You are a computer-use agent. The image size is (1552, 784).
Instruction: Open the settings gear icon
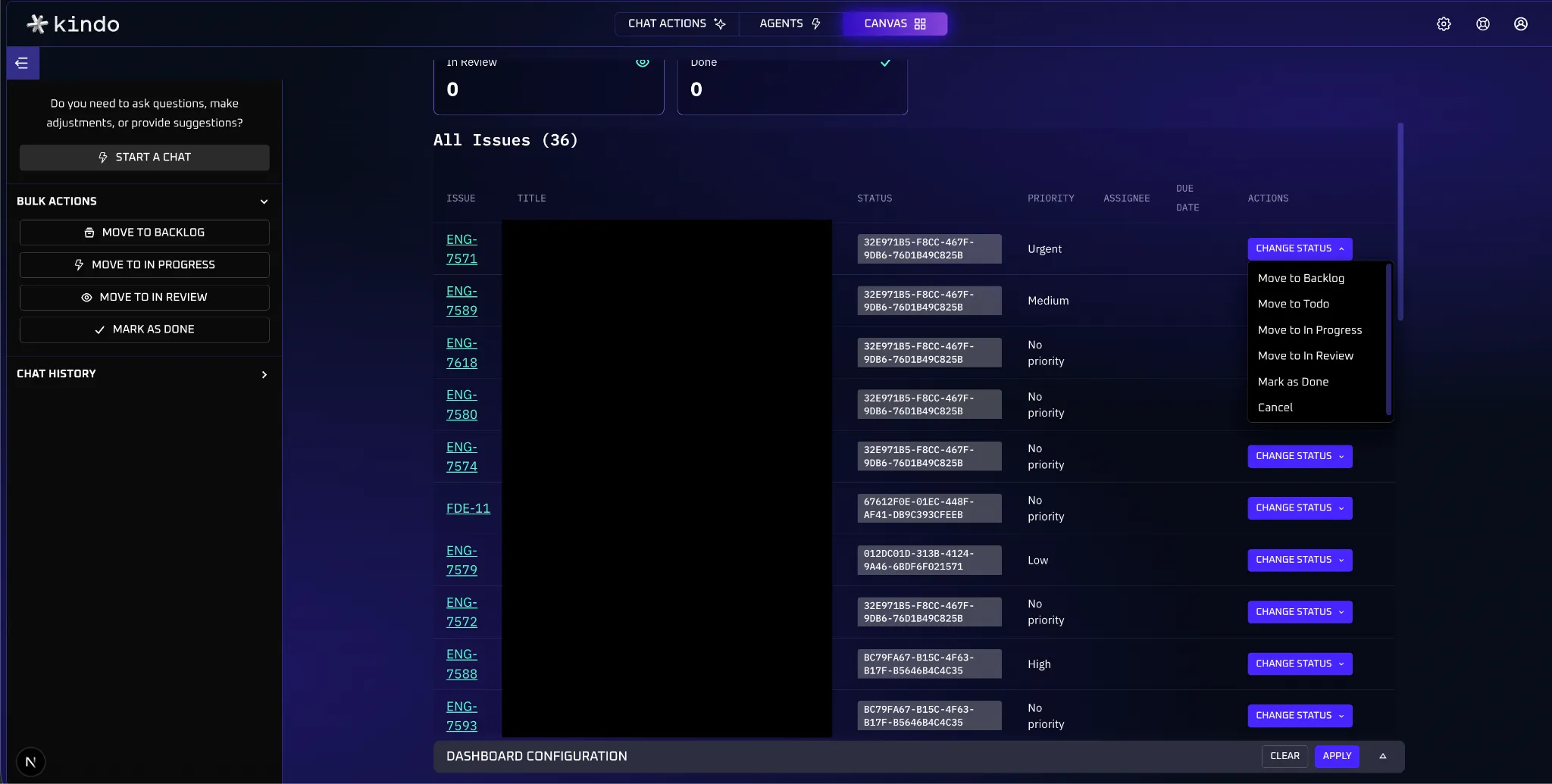point(1443,23)
